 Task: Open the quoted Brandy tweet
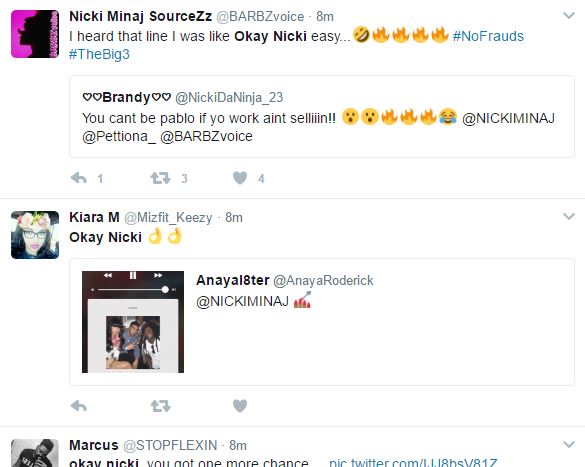click(322, 116)
